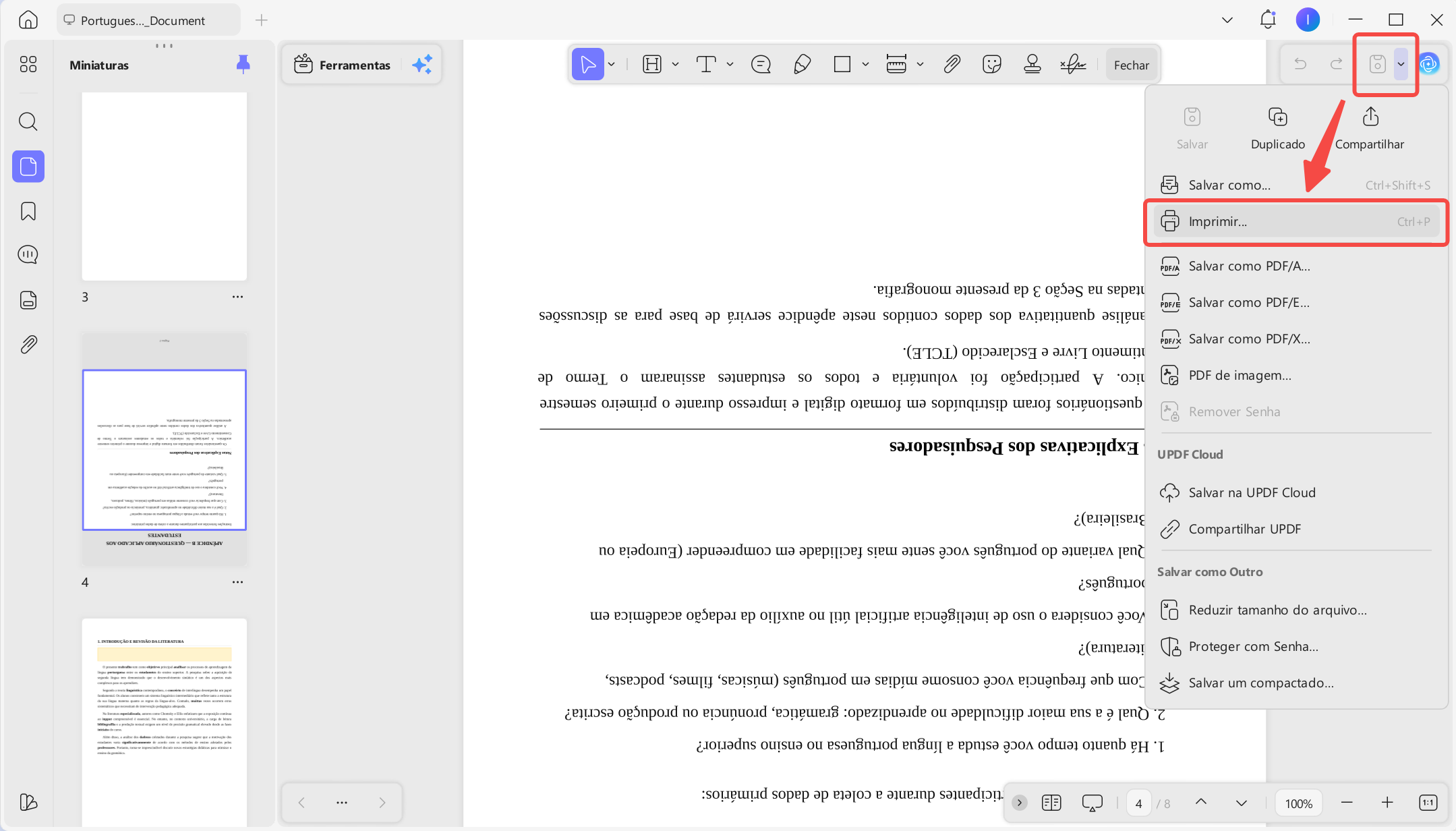Pin the Miniaturas panel
Screen dimensions: 1456x831
pyautogui.click(x=243, y=64)
